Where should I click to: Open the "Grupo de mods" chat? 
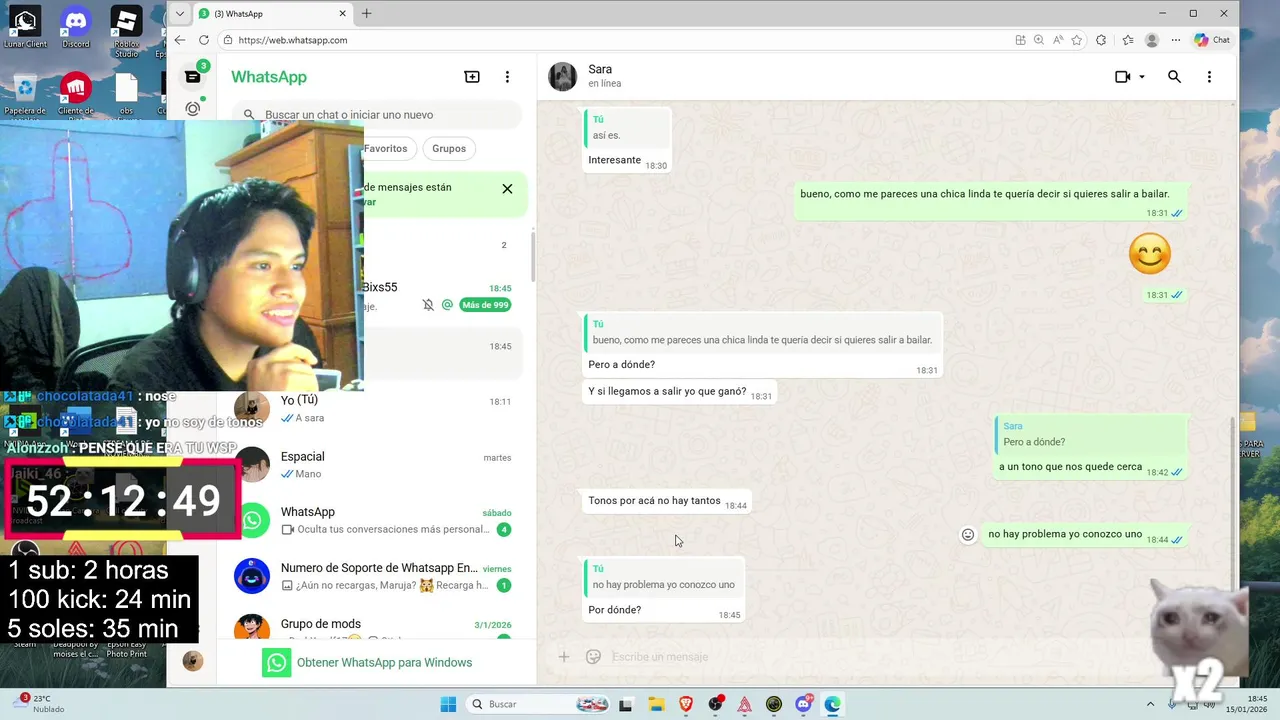point(375,627)
